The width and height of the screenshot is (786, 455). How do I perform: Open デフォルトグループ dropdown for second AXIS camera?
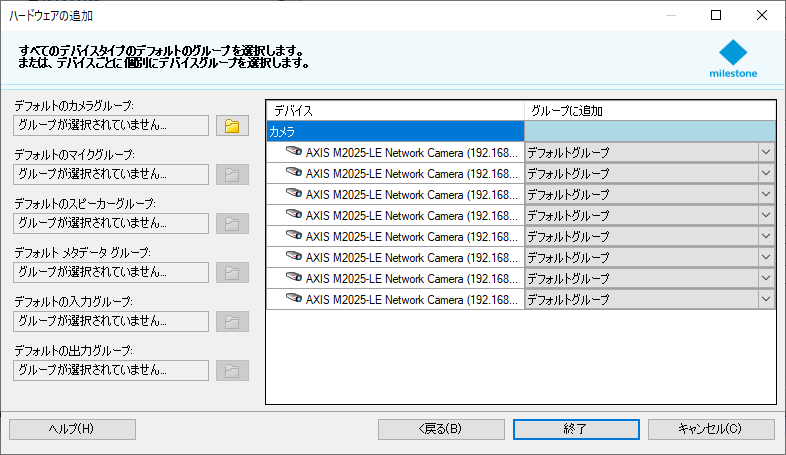(x=765, y=173)
